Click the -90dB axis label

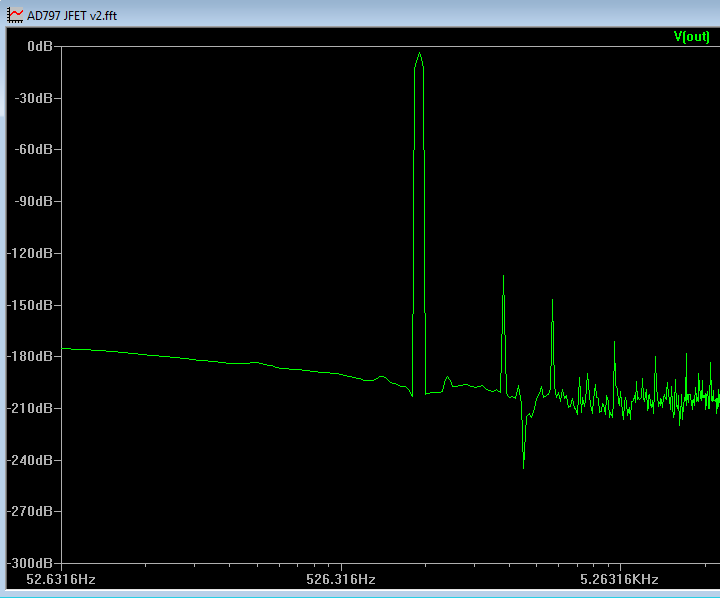click(34, 202)
